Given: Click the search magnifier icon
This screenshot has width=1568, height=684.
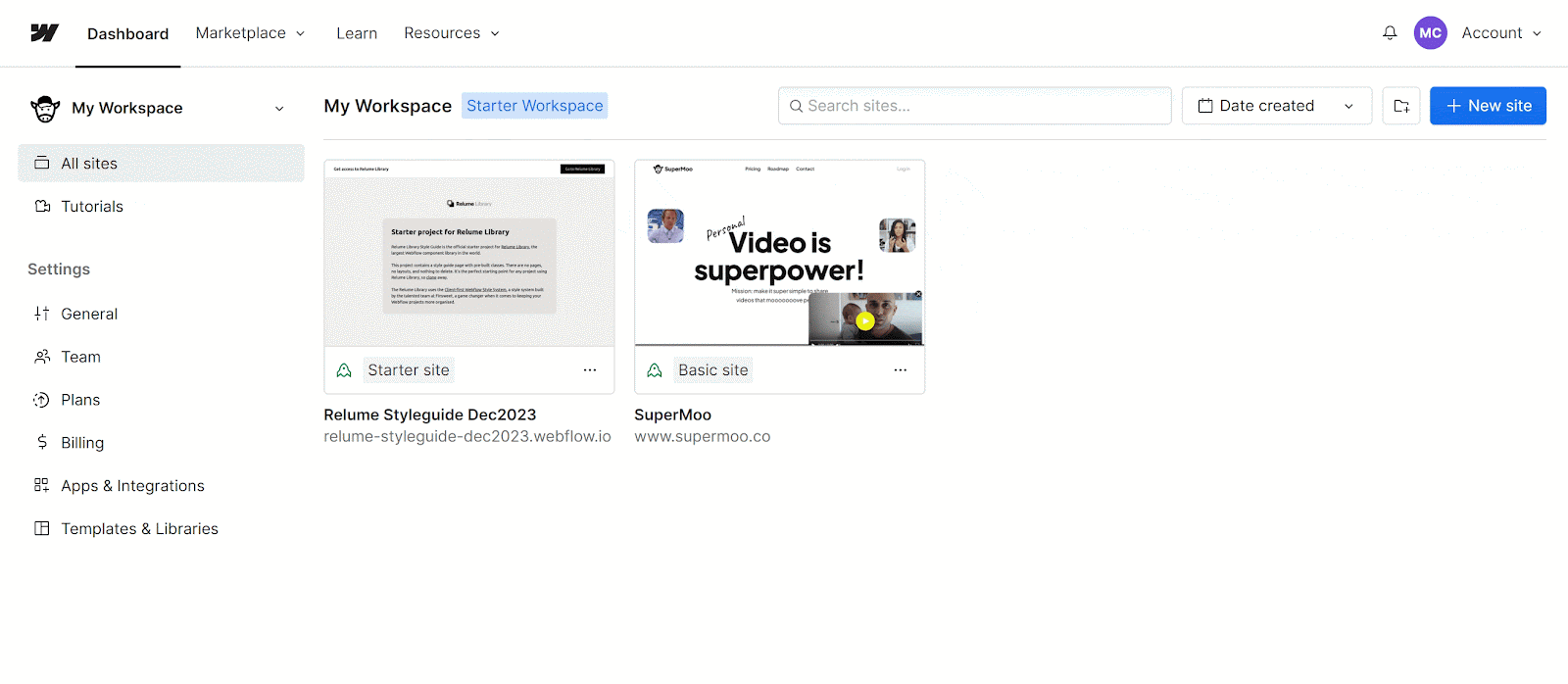Looking at the screenshot, I should tap(797, 106).
